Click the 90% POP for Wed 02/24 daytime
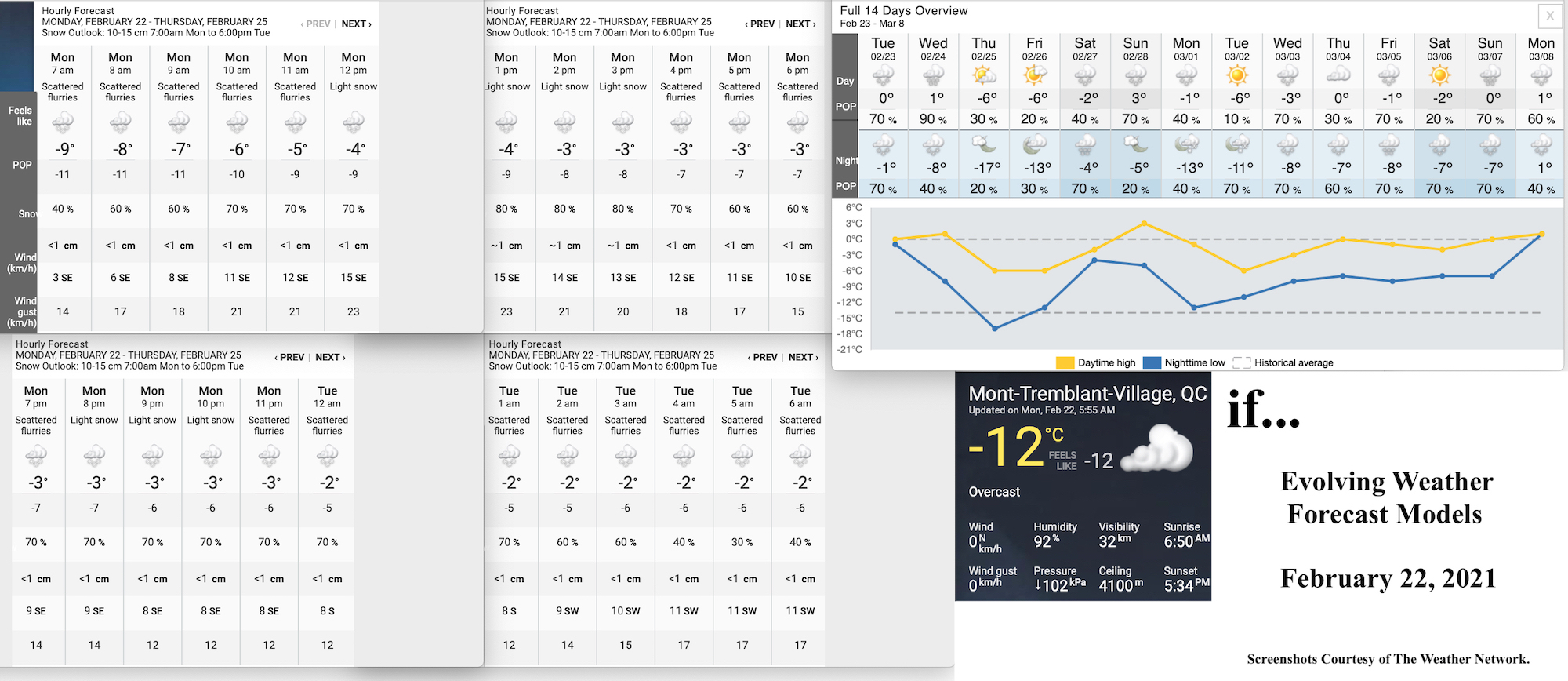 [x=933, y=119]
